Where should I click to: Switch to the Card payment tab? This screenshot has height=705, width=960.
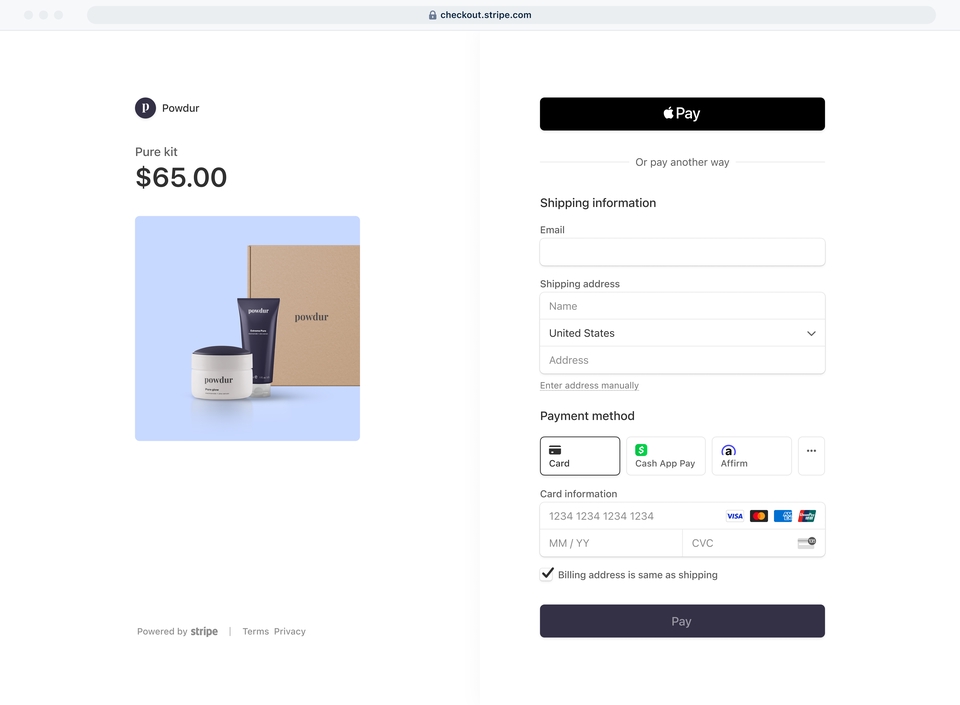click(x=580, y=456)
